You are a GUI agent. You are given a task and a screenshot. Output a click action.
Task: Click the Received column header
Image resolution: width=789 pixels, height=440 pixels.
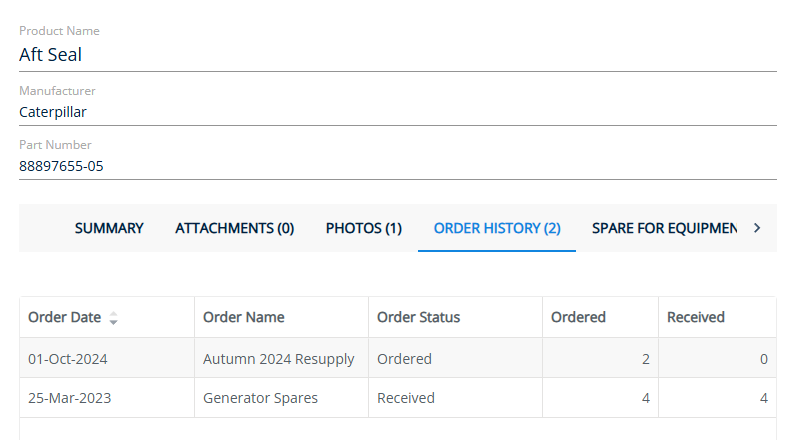[x=696, y=317]
